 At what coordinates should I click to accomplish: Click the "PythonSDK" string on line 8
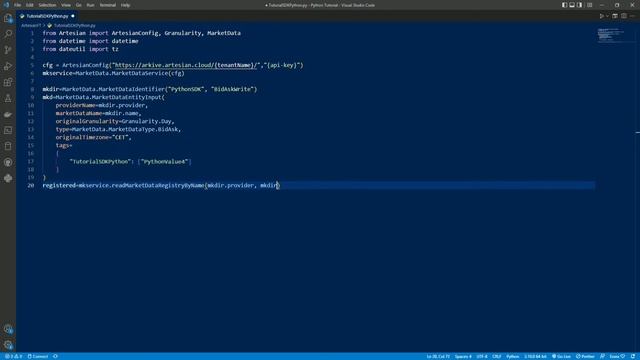pyautogui.click(x=186, y=89)
